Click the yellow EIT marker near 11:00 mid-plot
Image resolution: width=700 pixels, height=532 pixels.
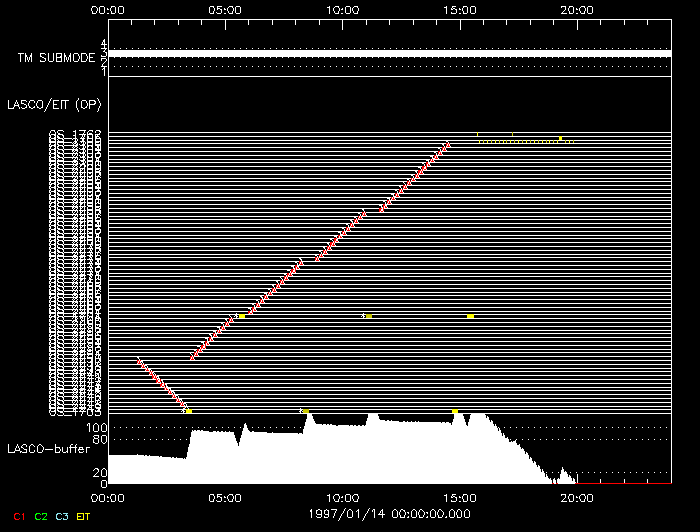(369, 316)
